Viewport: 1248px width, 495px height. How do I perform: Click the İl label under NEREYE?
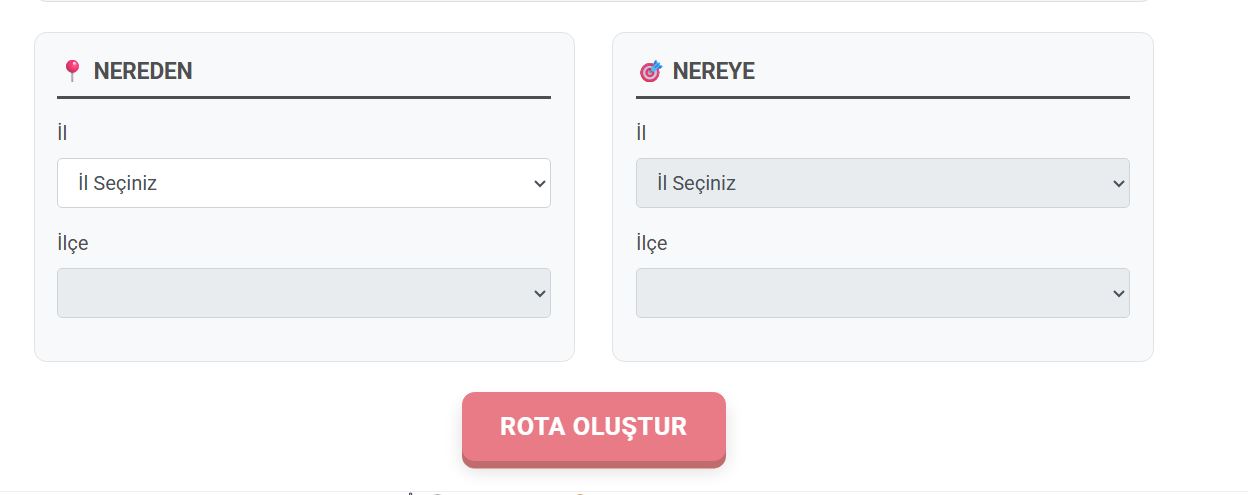pyautogui.click(x=641, y=133)
